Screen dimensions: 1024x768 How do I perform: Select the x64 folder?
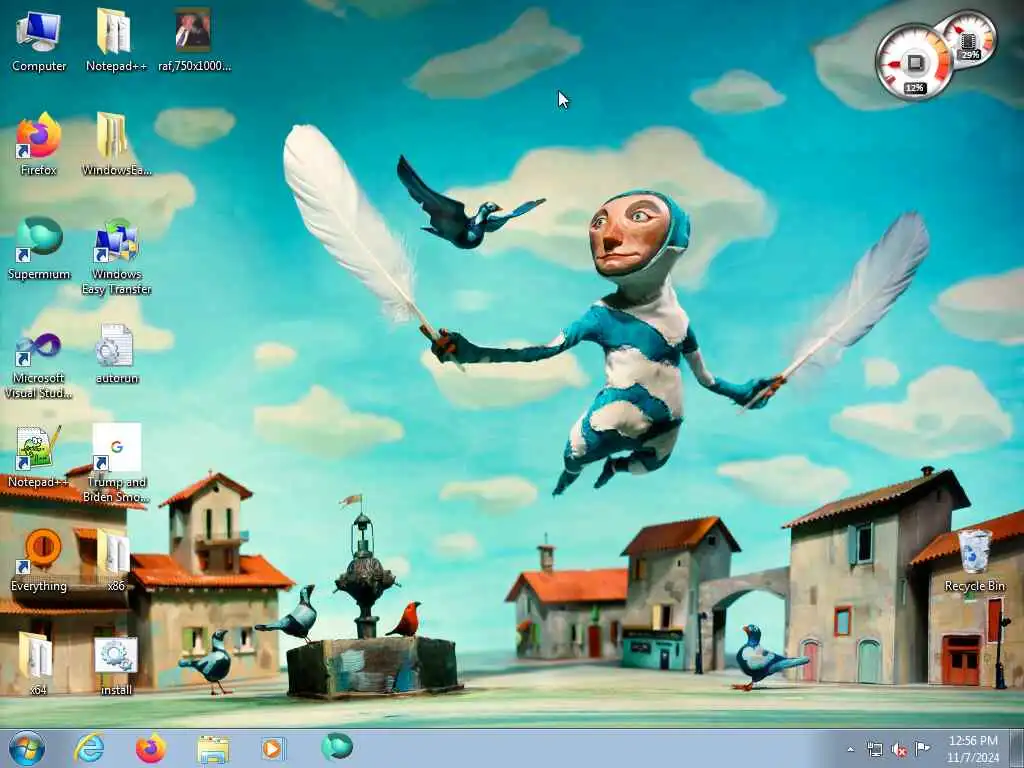pos(37,663)
